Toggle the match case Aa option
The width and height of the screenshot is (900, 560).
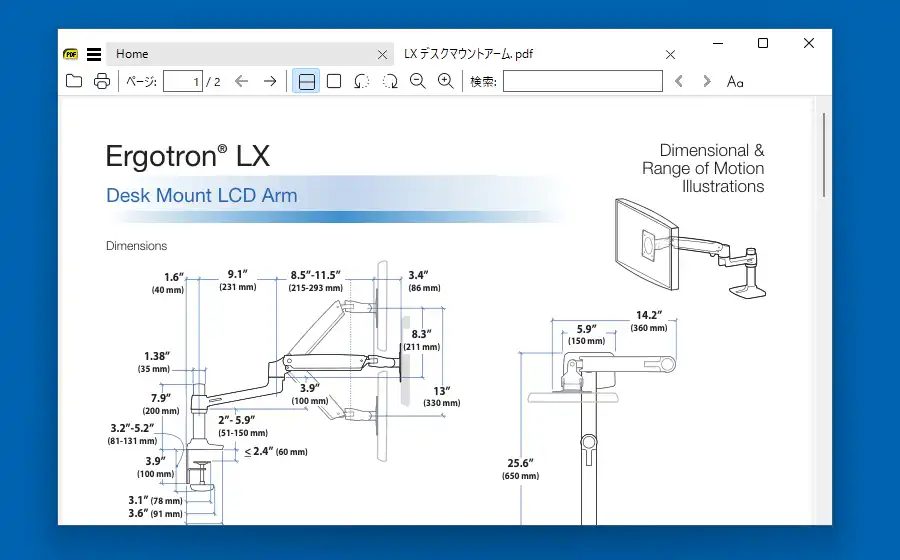click(735, 81)
